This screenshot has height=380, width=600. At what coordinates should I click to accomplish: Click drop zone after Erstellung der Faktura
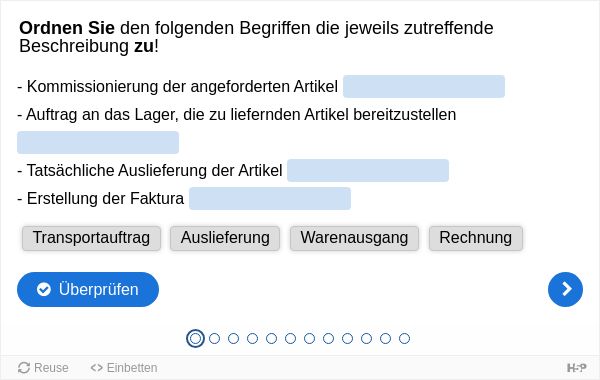tap(270, 199)
